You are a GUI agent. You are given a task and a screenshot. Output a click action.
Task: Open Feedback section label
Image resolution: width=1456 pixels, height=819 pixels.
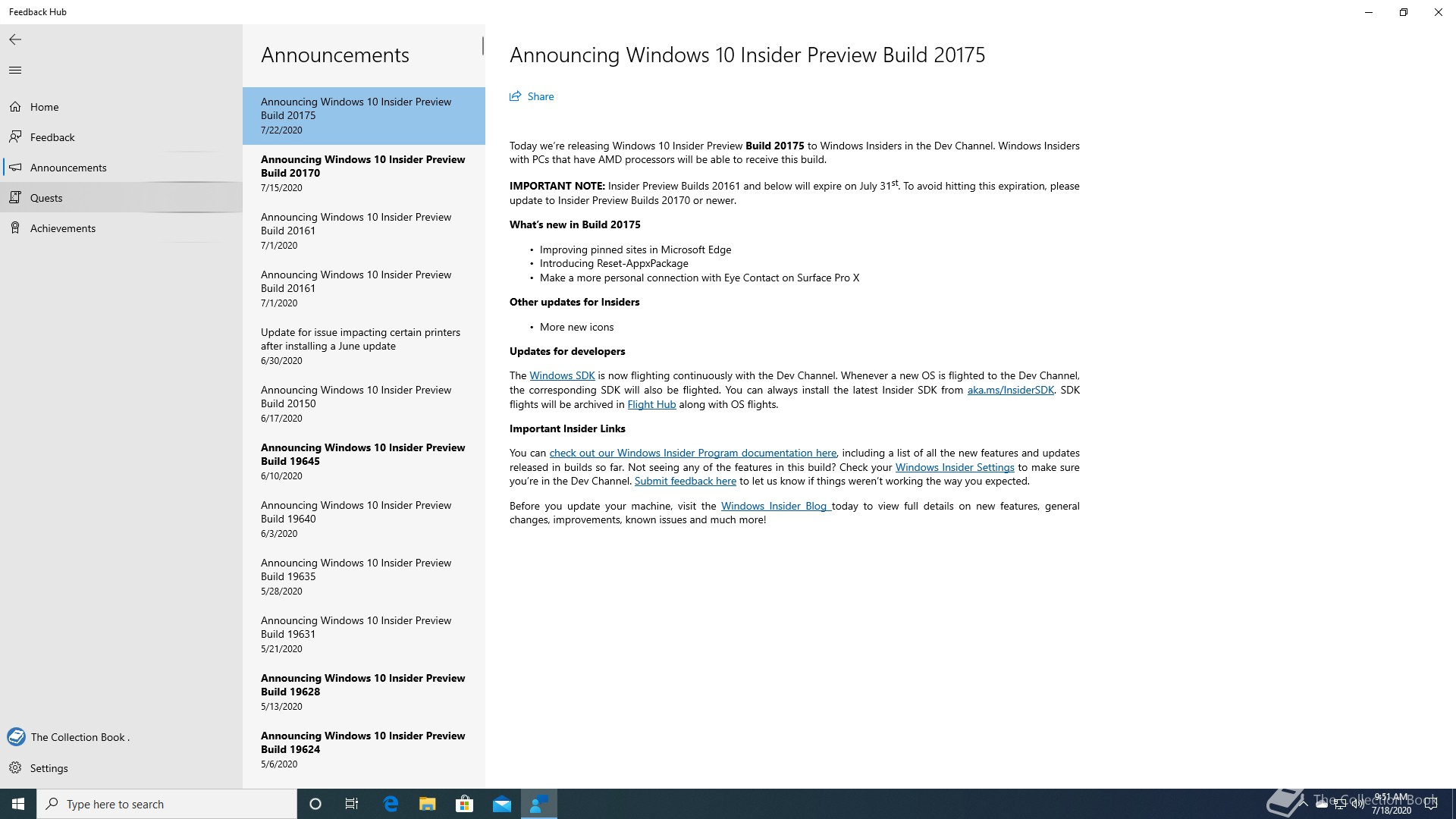(52, 137)
